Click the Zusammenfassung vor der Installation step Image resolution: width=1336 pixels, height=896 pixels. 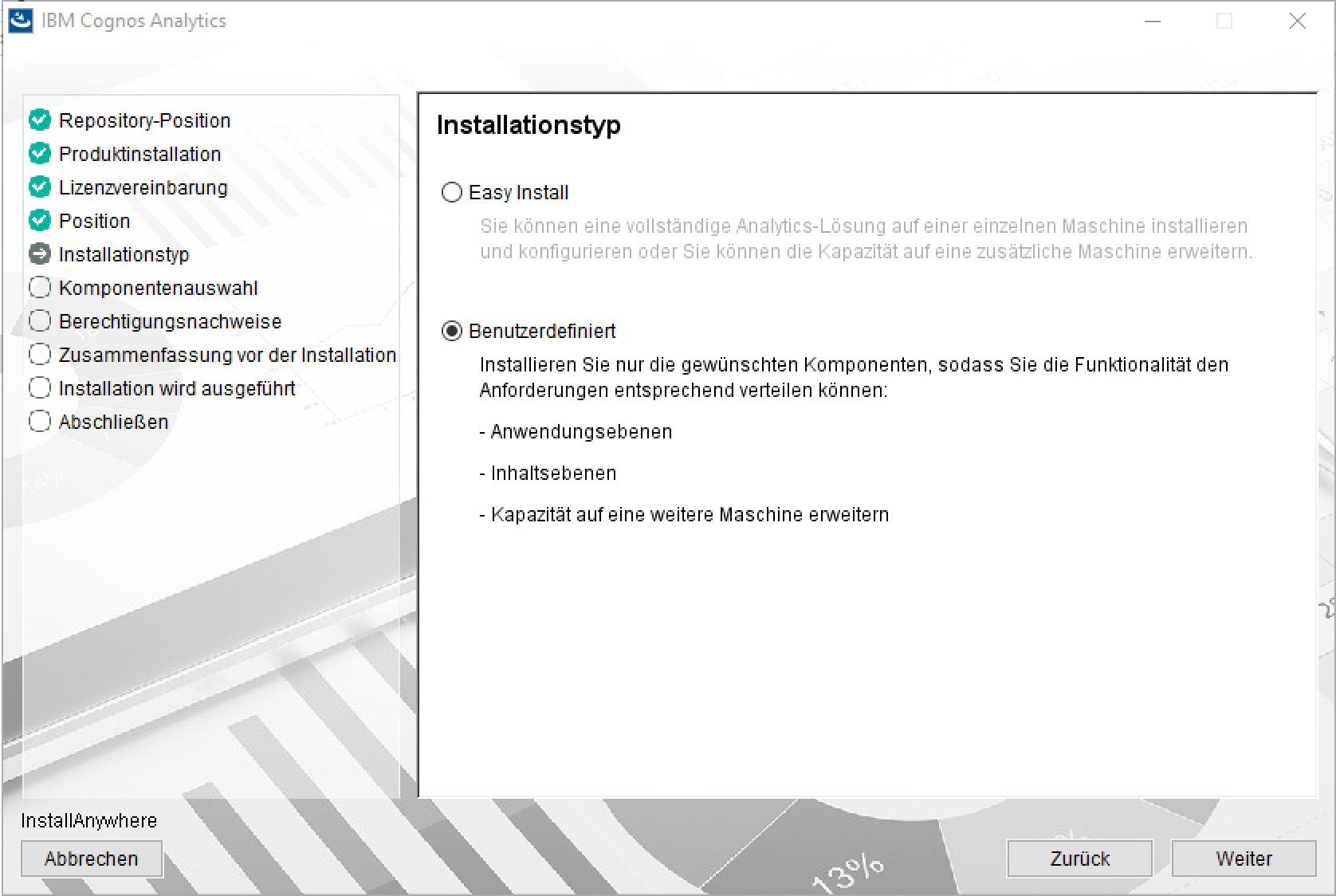point(227,355)
